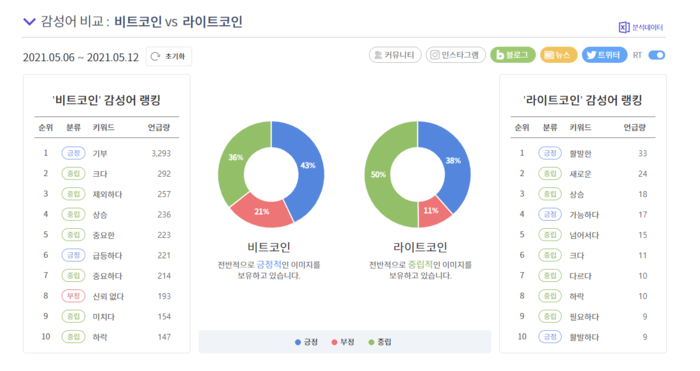This screenshot has height=371, width=700.
Task: Switch off the RT toggle
Action: click(x=657, y=55)
